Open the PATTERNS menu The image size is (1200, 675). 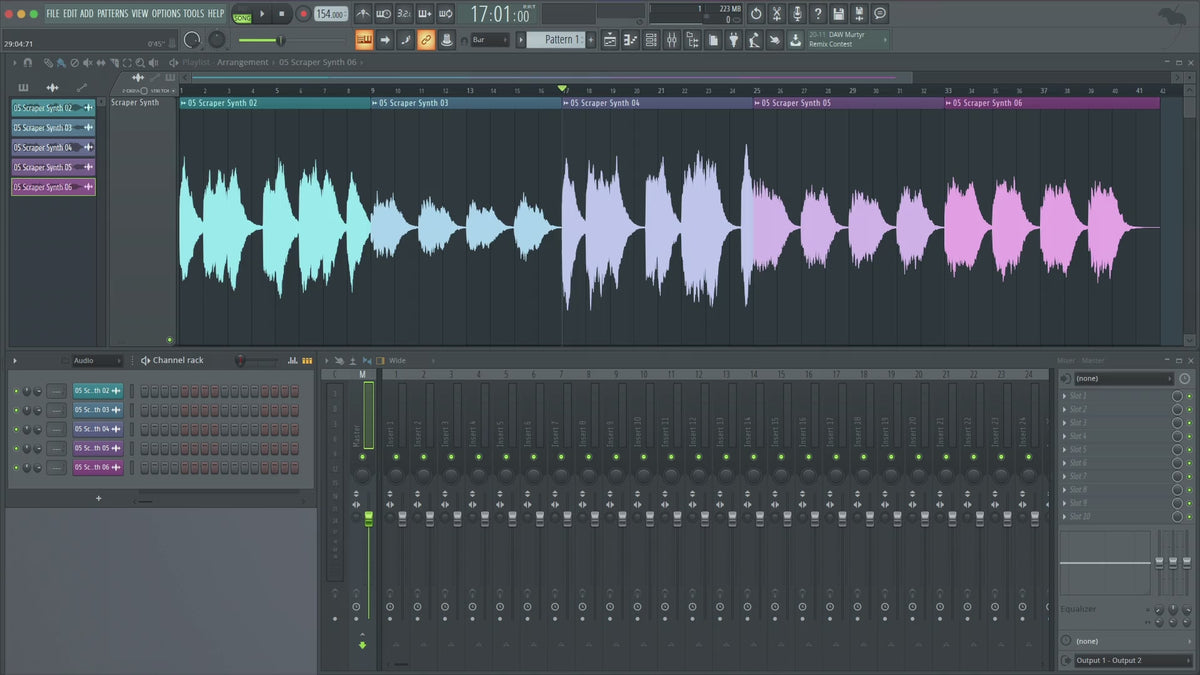(x=112, y=13)
